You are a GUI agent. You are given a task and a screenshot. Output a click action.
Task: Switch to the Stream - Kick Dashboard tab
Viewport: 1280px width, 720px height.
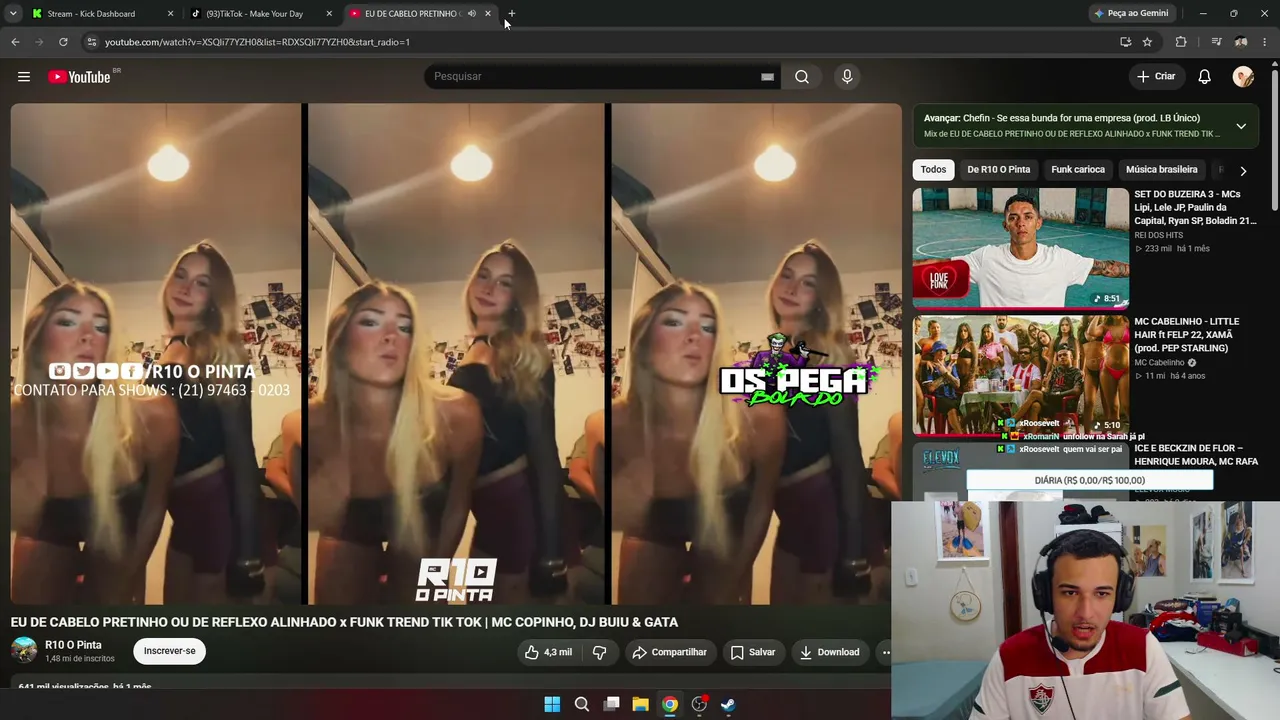point(91,14)
